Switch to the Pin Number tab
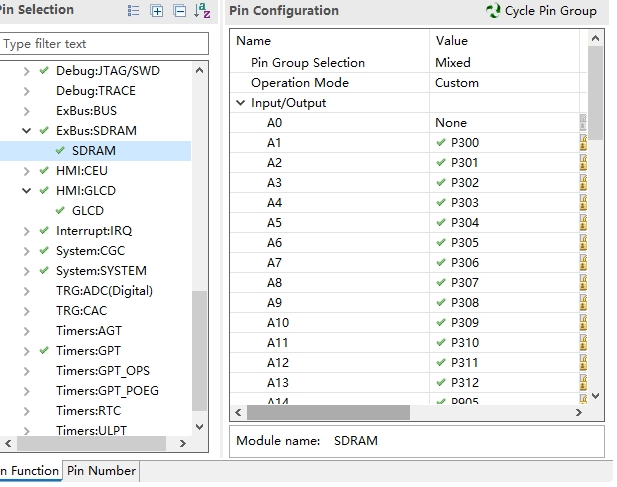Viewport: 617px width, 487px height. point(101,471)
